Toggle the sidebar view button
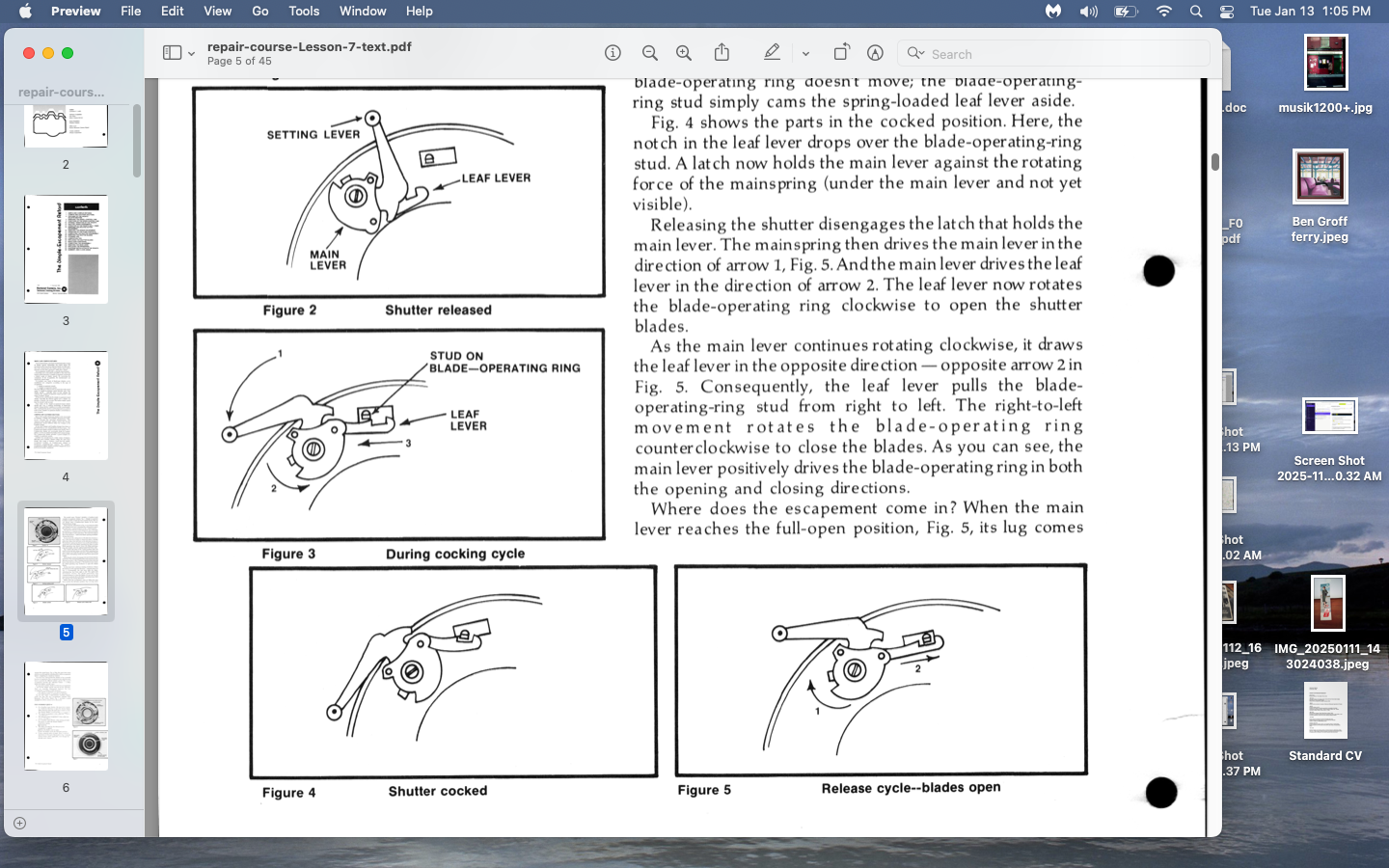Viewport: 1389px width, 868px height. point(172,53)
